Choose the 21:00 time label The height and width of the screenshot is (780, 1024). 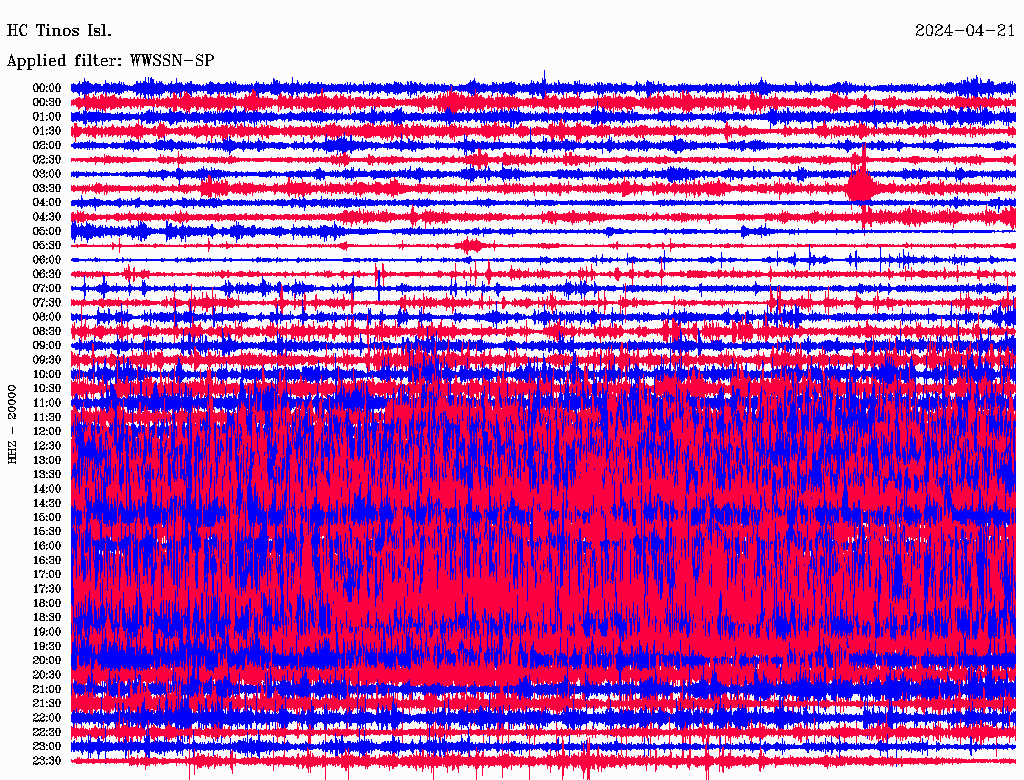point(47,689)
